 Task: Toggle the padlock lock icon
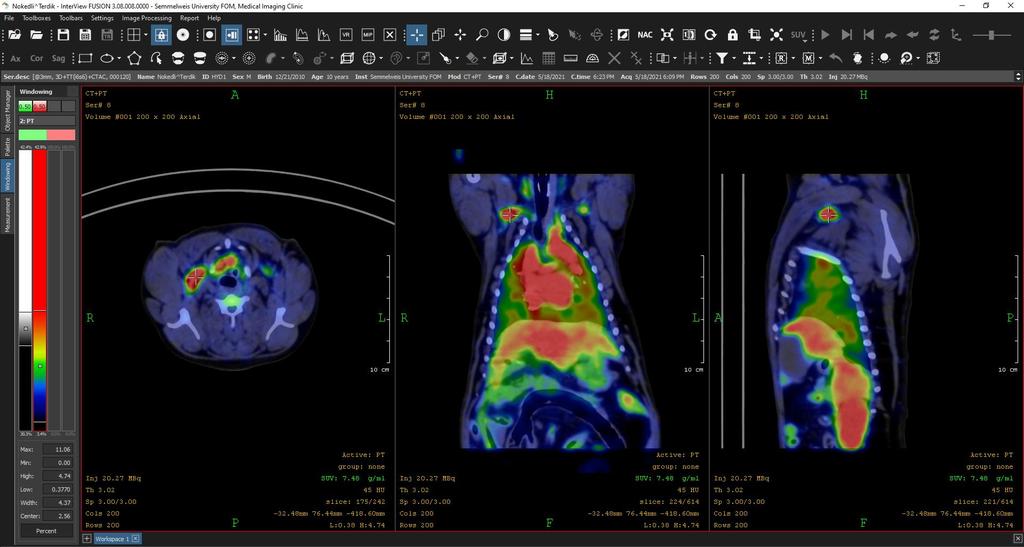pyautogui.click(x=733, y=35)
